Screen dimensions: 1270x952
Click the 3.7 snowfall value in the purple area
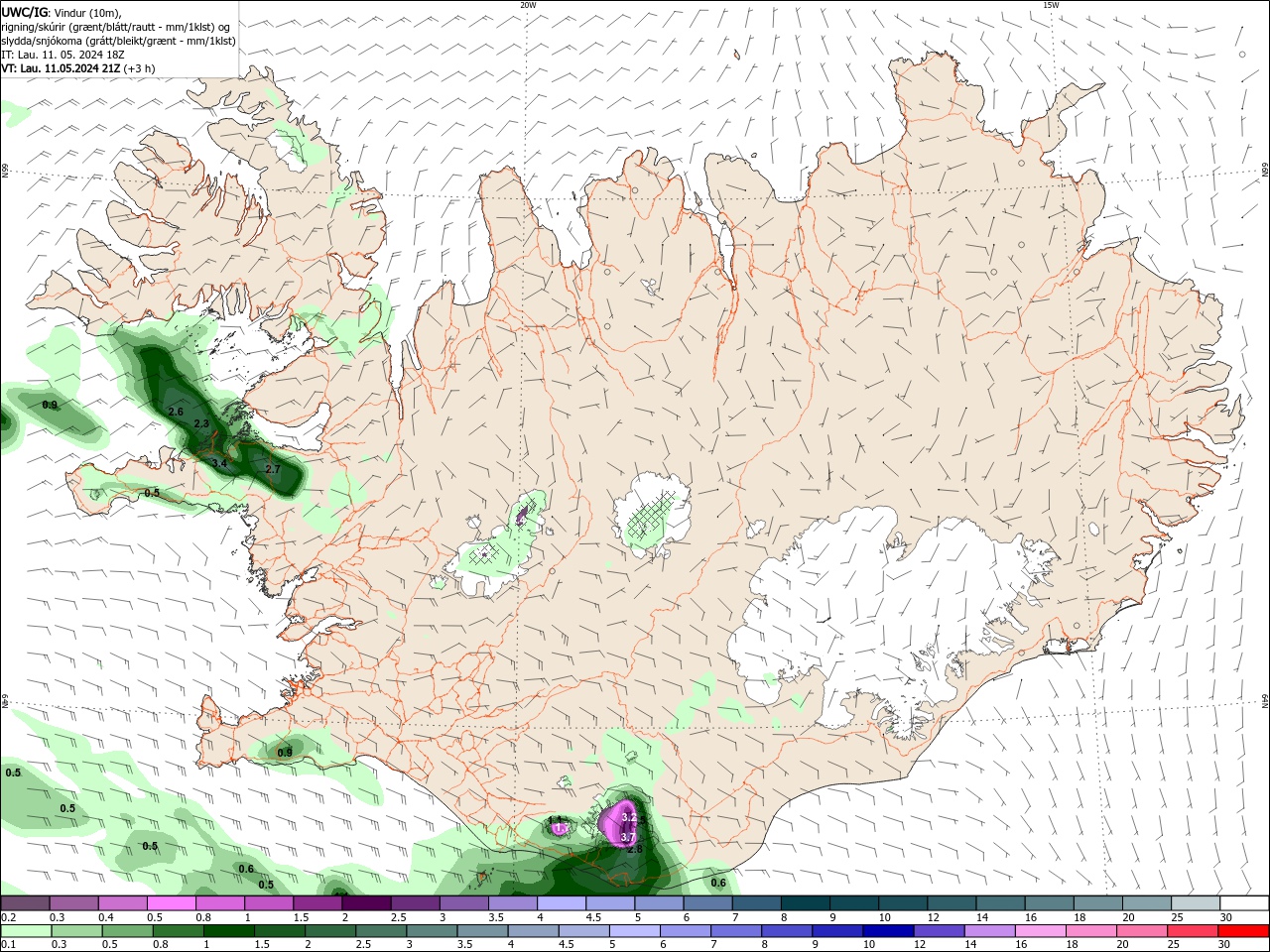[627, 837]
